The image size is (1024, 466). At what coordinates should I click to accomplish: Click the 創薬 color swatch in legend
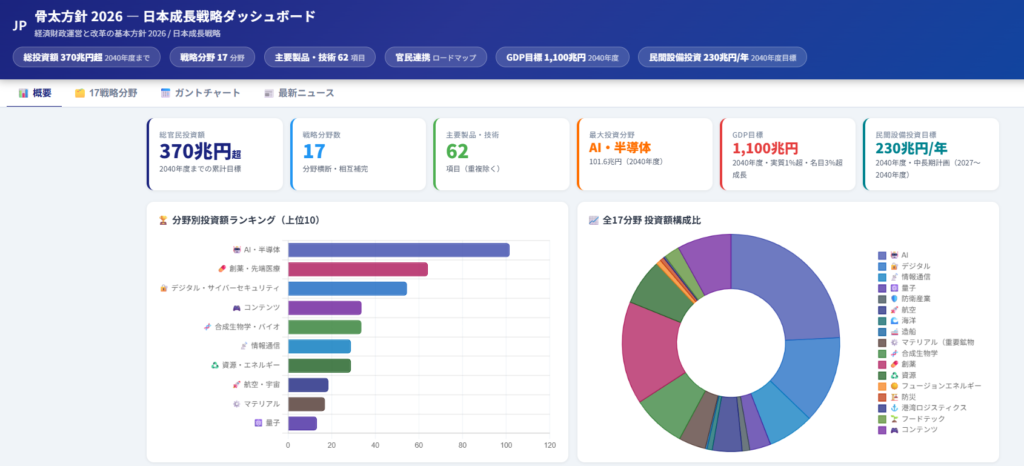(882, 364)
